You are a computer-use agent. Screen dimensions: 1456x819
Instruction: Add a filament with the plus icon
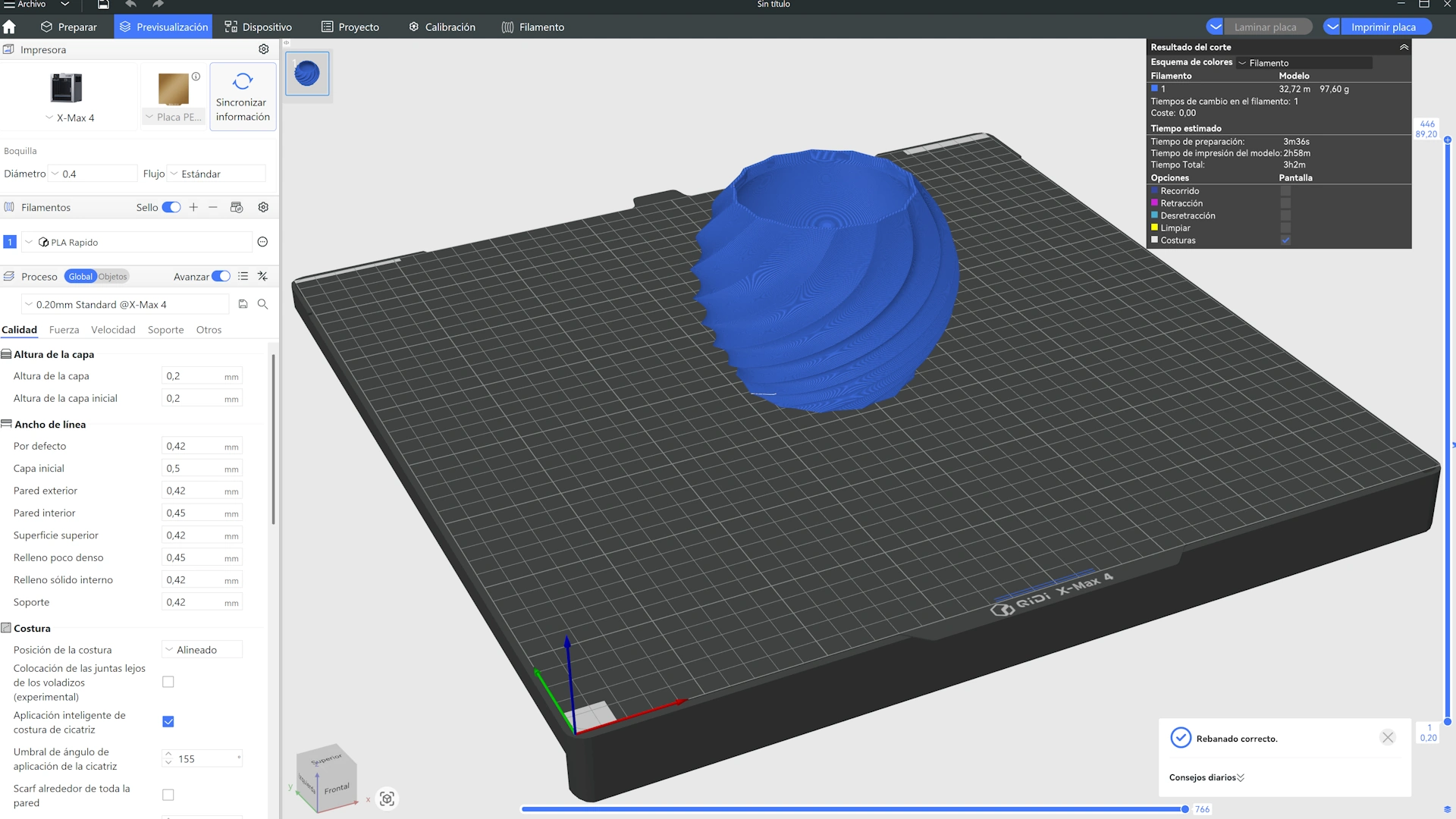(193, 207)
